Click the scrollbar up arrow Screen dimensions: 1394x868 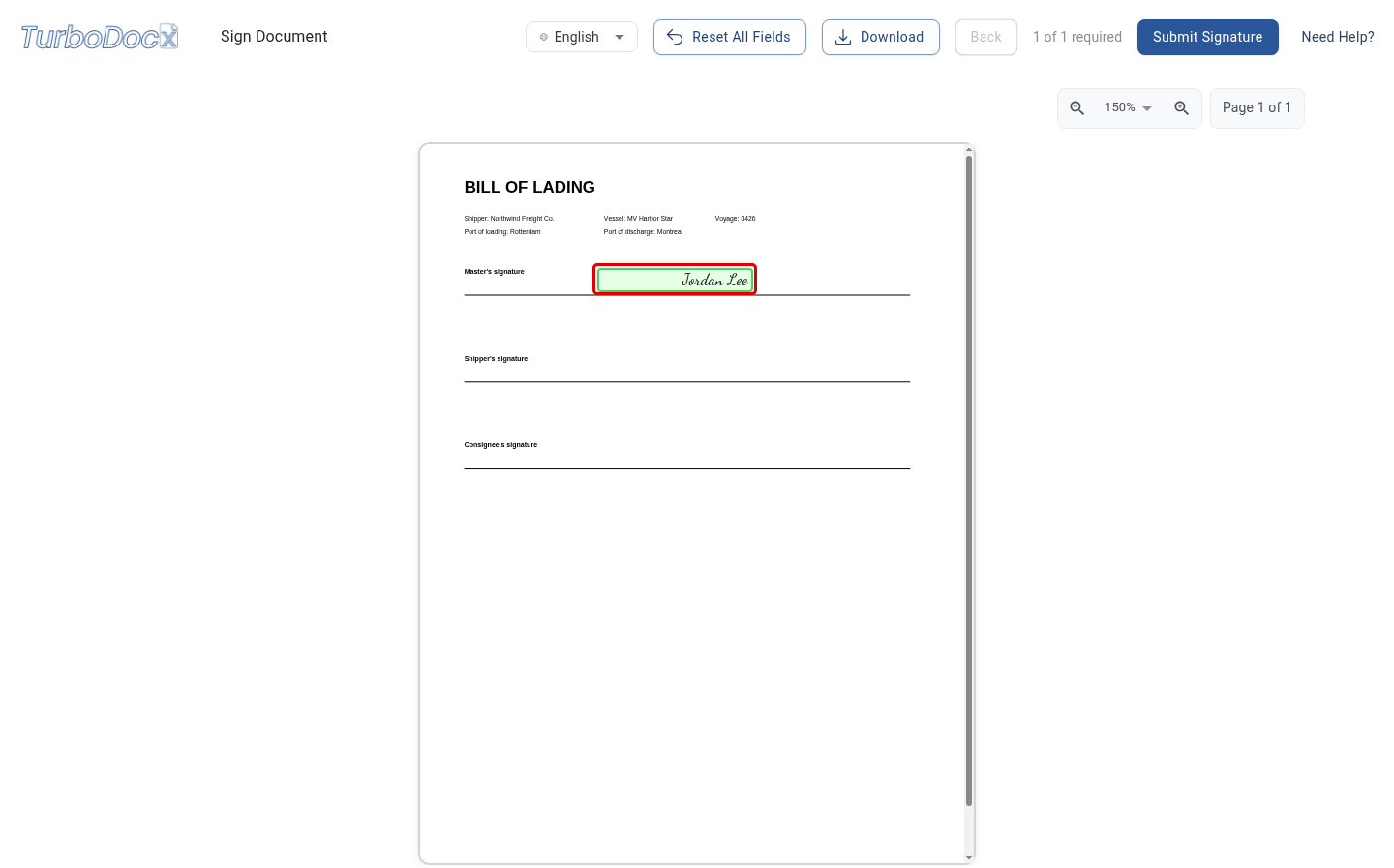coord(969,150)
